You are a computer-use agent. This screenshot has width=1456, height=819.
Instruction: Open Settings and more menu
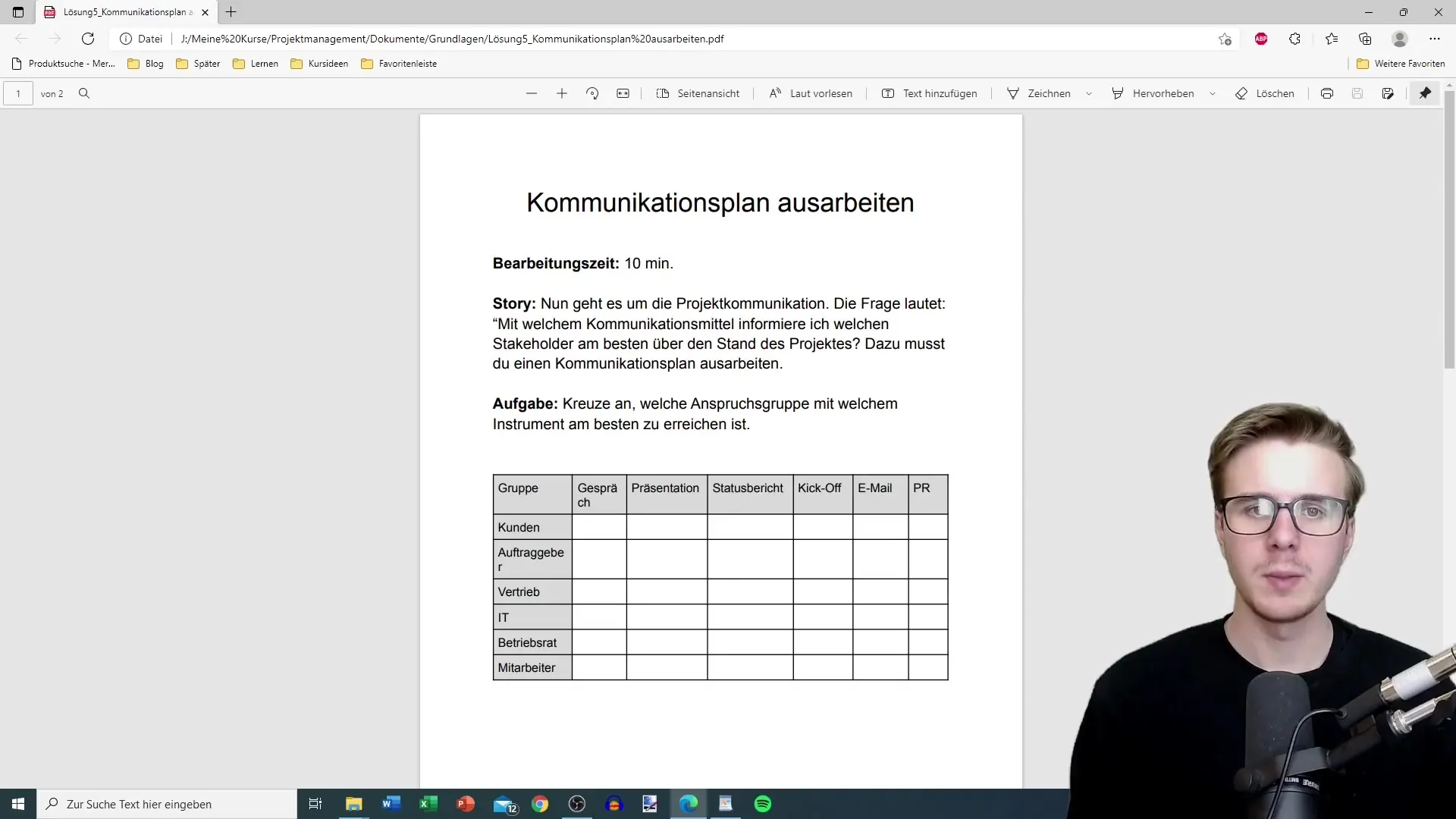[1435, 39]
